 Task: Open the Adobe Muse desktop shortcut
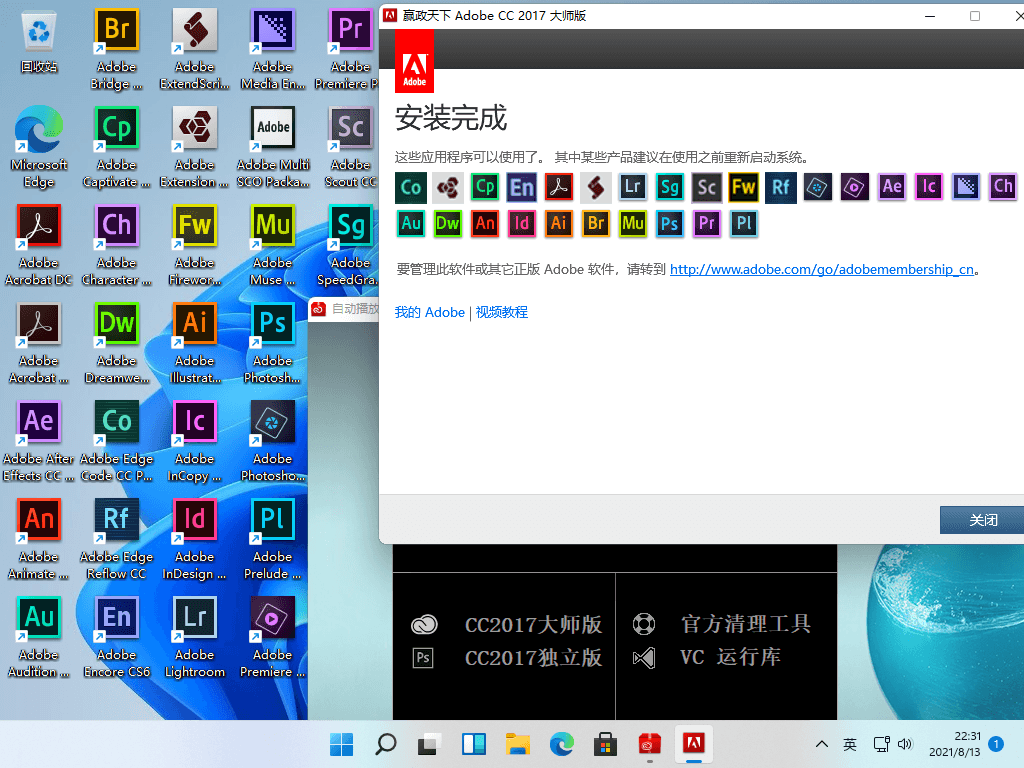273,246
